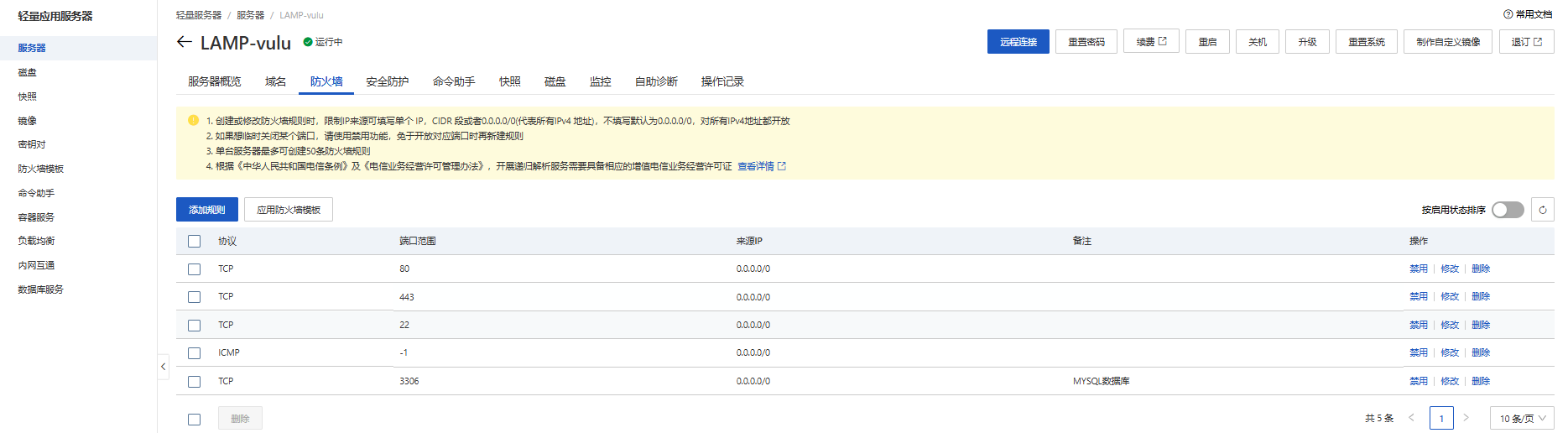Click the refresh icon above the rules table

tap(1542, 210)
